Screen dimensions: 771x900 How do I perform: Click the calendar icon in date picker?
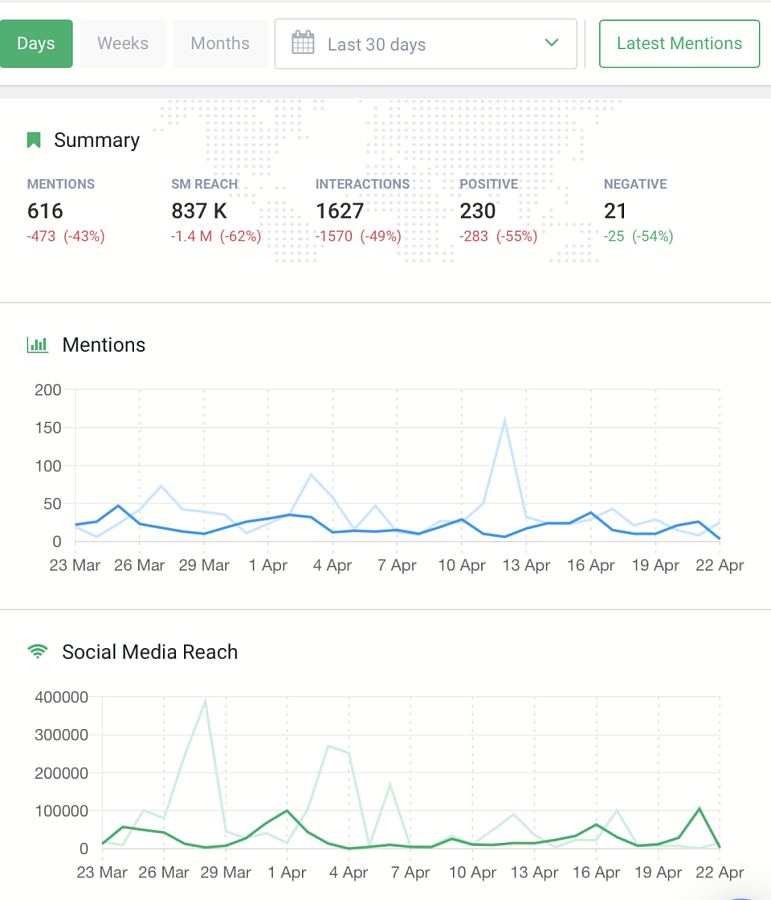click(x=303, y=43)
